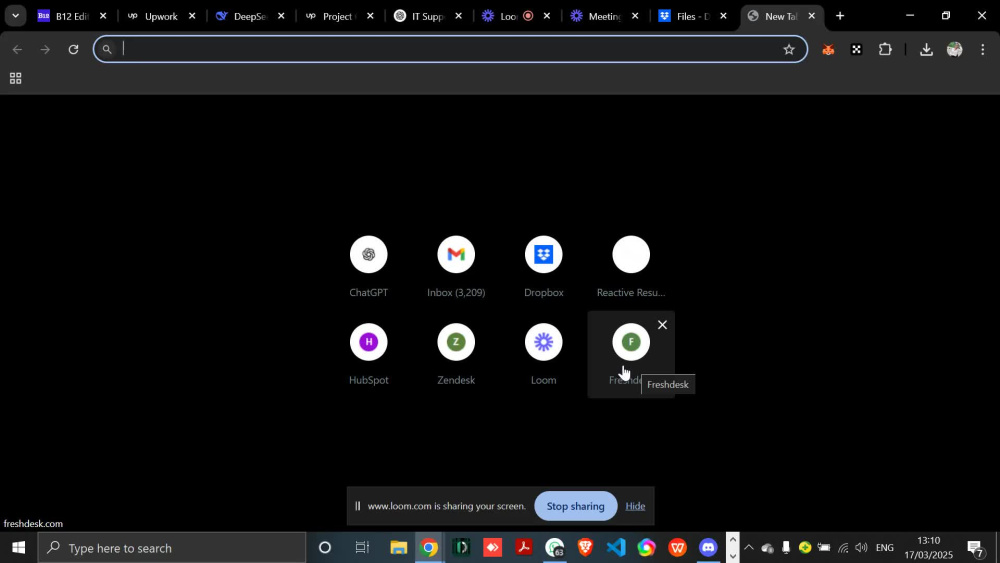
Task: Focus the address bar search field
Action: click(450, 49)
